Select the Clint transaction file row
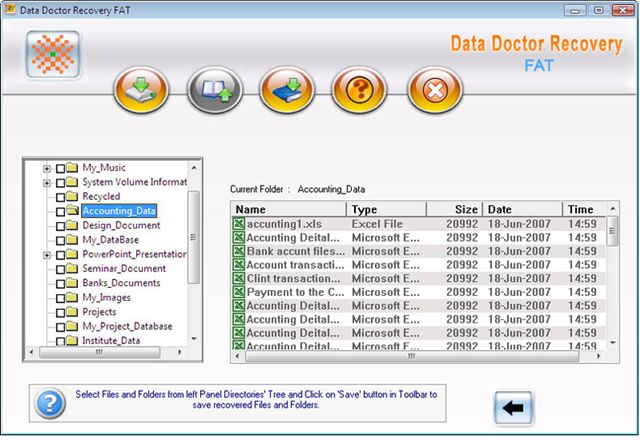This screenshot has width=640, height=440. pos(419,278)
